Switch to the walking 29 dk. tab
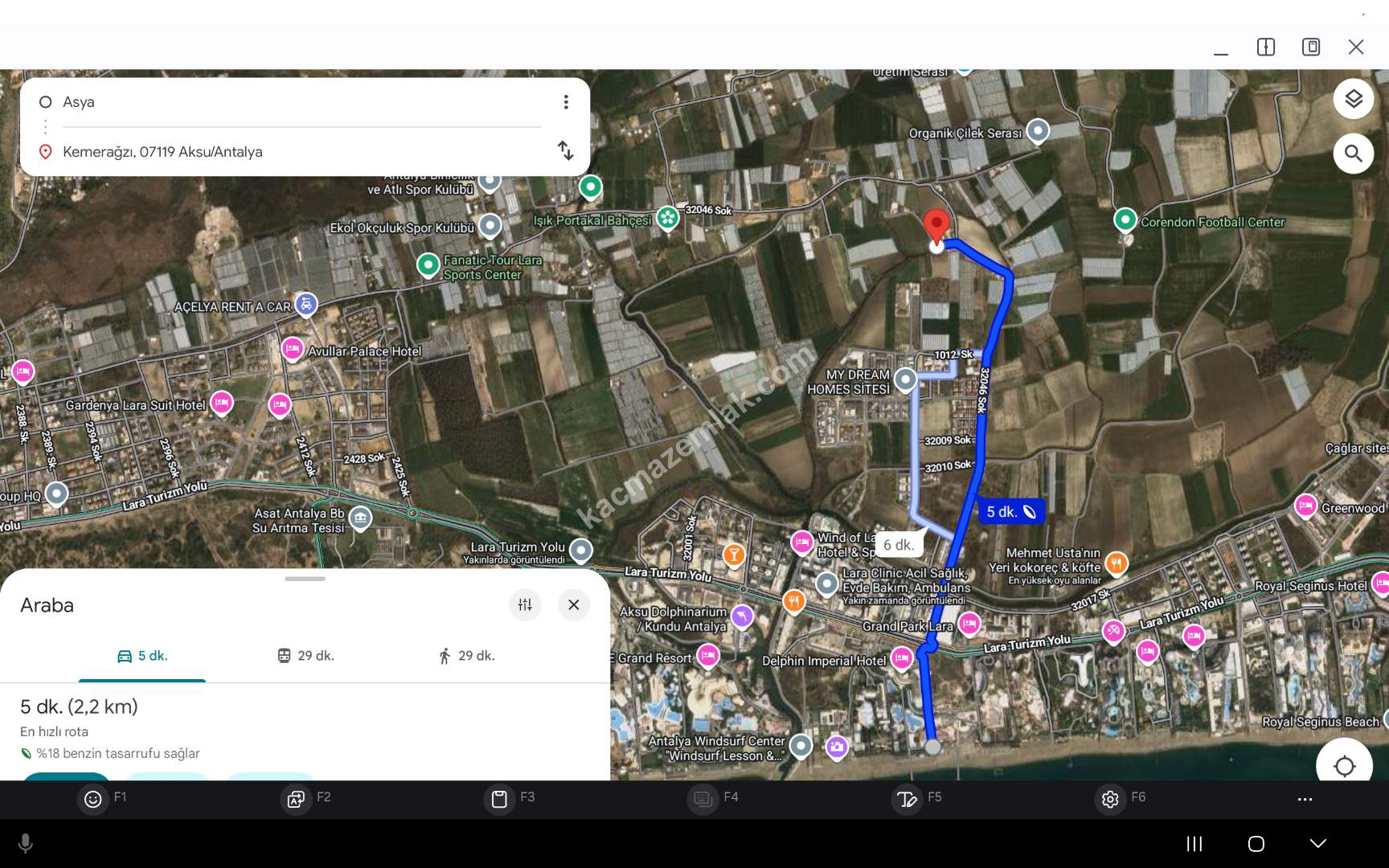This screenshot has height=868, width=1389. click(466, 656)
